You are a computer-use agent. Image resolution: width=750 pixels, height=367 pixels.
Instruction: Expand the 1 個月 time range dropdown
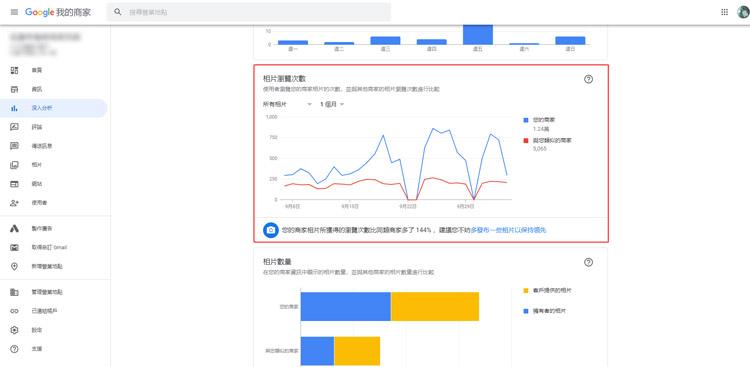click(x=332, y=104)
